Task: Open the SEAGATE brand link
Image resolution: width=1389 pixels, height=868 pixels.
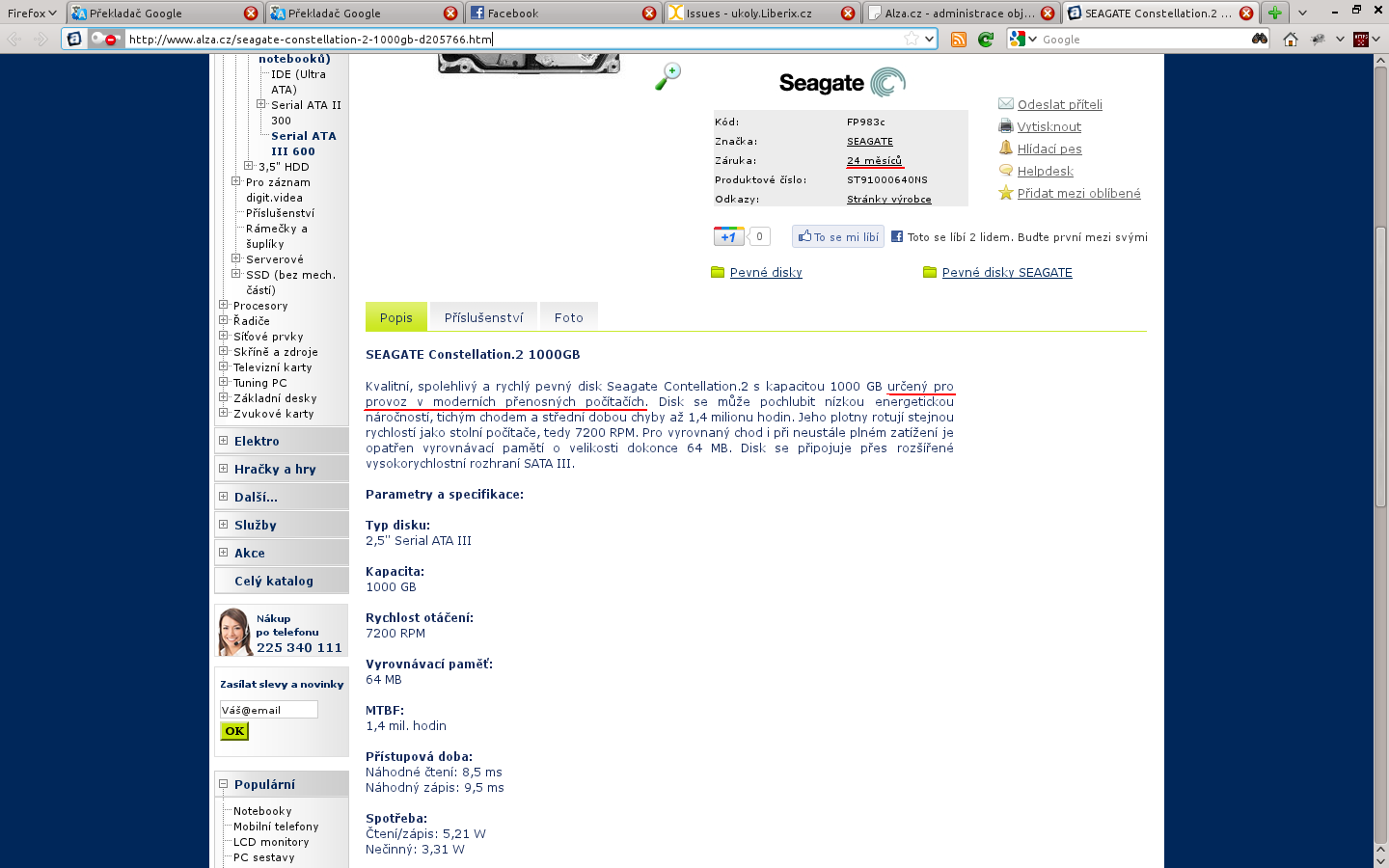Action: tap(869, 141)
